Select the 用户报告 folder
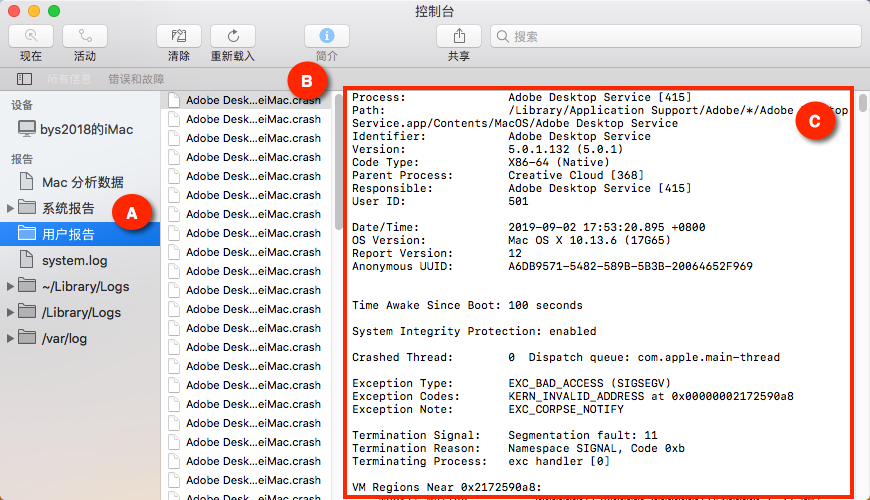The image size is (870, 500). coord(80,234)
